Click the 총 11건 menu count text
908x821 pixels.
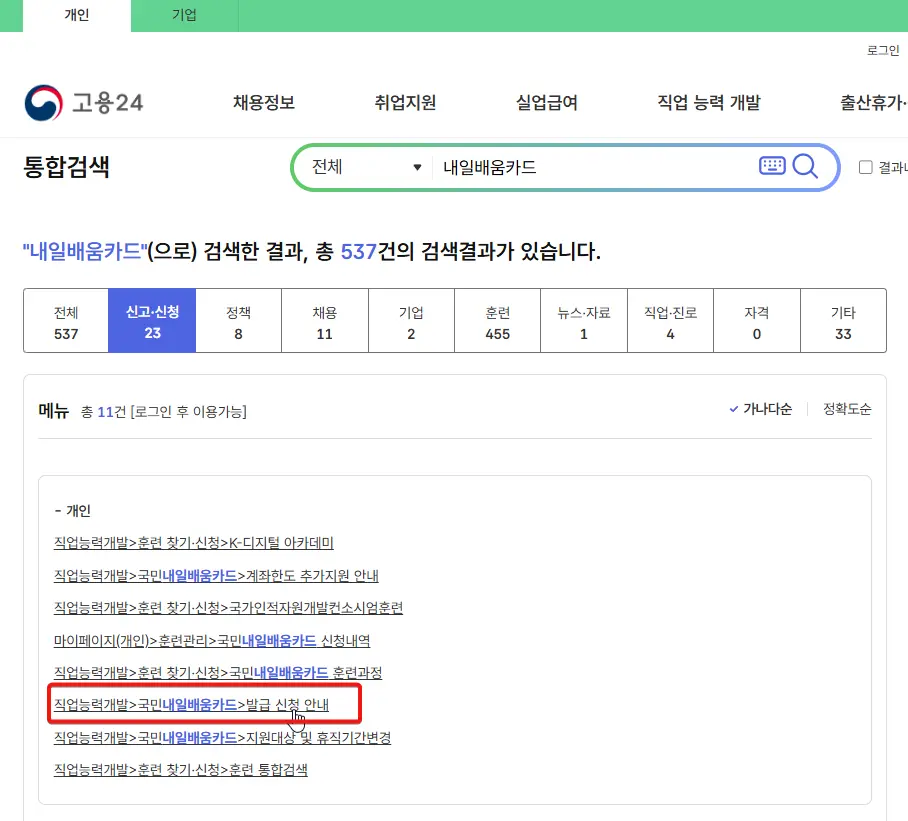(x=103, y=412)
